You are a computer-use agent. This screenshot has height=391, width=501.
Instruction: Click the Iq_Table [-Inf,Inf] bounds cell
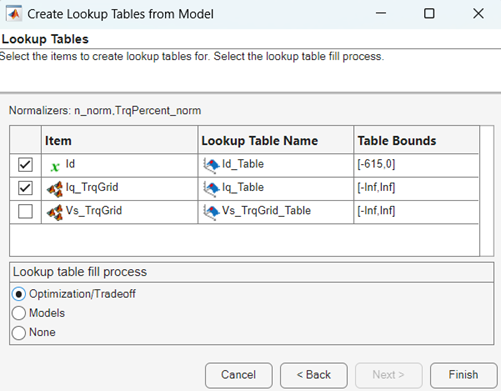pyautogui.click(x=416, y=189)
